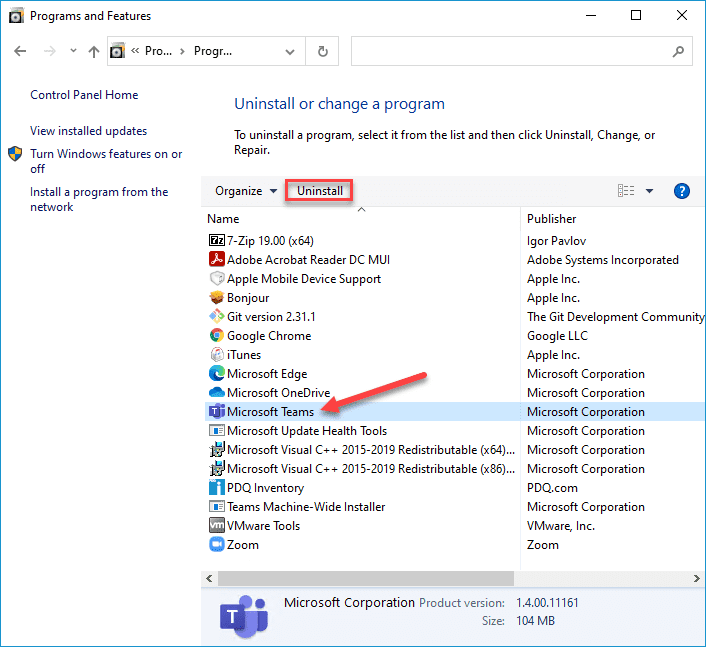706x647 pixels.
Task: Select the iTunes entry text
Action: click(244, 355)
